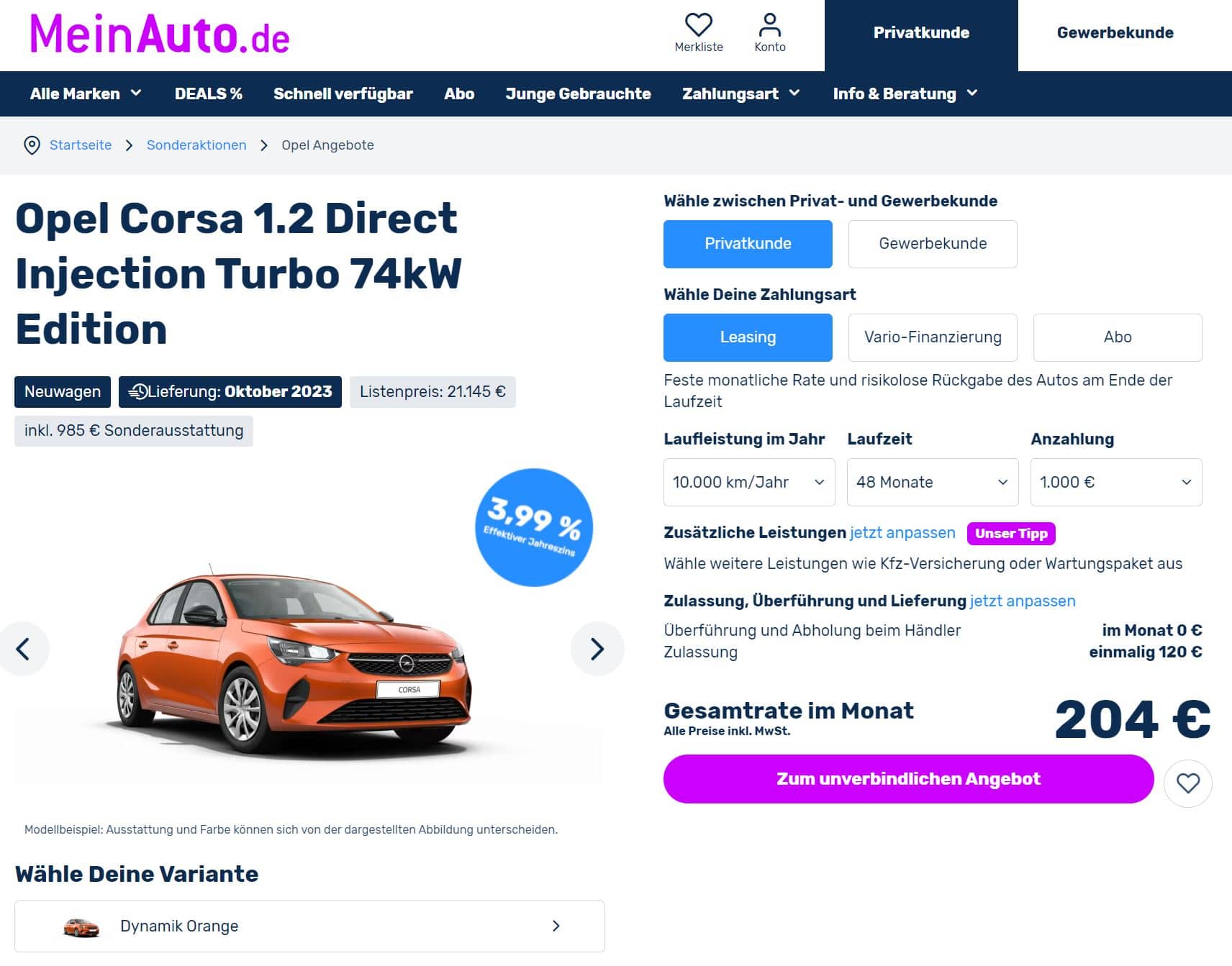Viewport: 1232px width, 966px height.
Task: Switch to the Gewerbekunde header tab
Action: [1115, 33]
